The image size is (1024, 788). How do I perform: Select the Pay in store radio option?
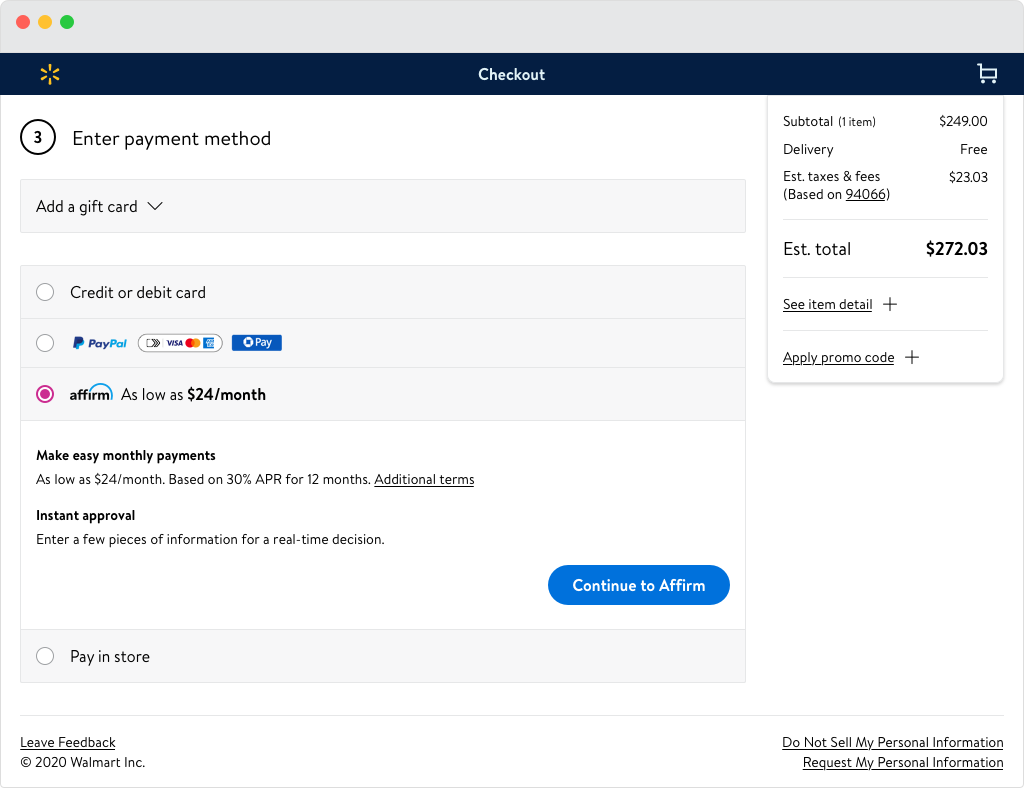pos(45,656)
